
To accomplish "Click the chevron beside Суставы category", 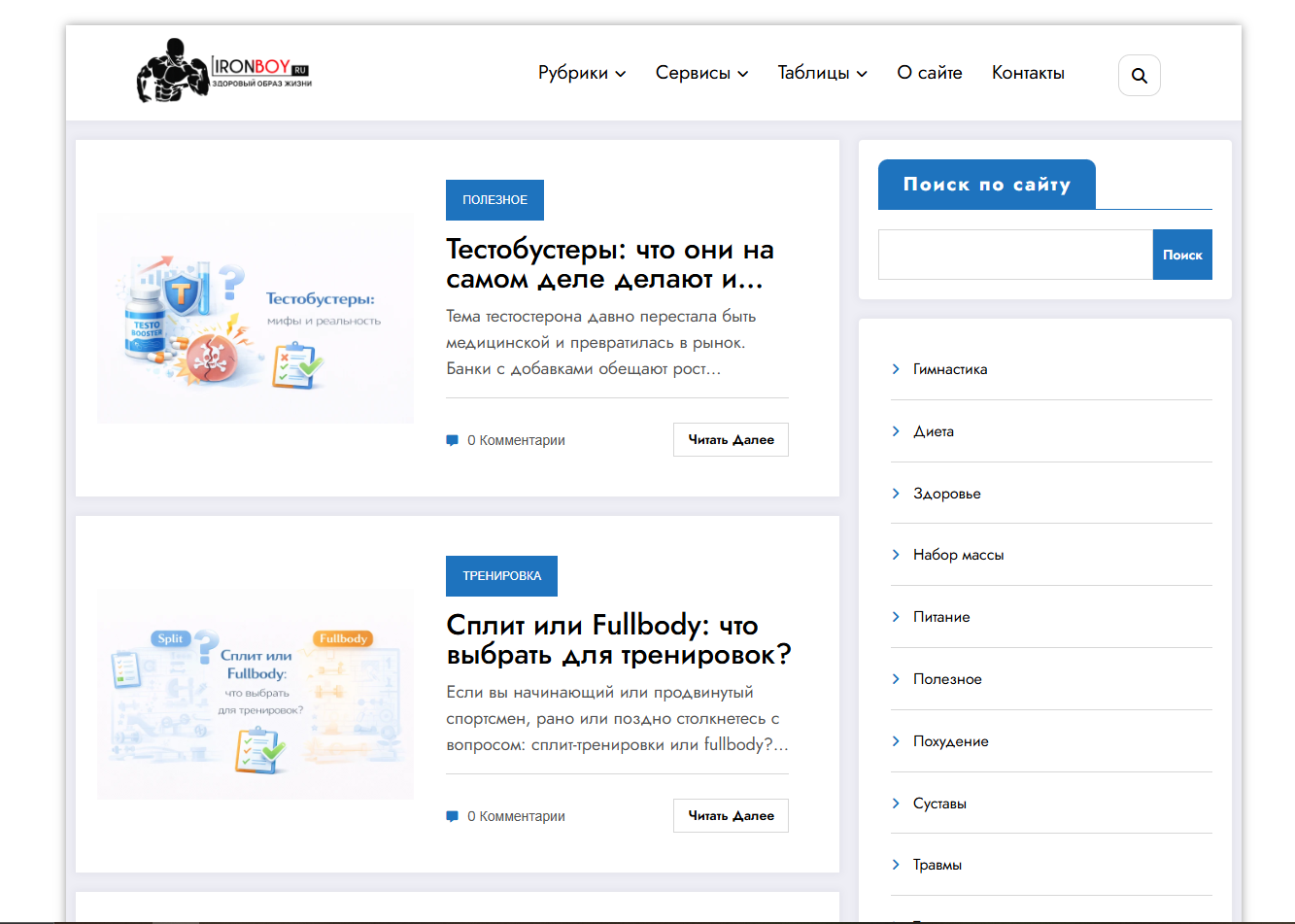I will tap(896, 804).
